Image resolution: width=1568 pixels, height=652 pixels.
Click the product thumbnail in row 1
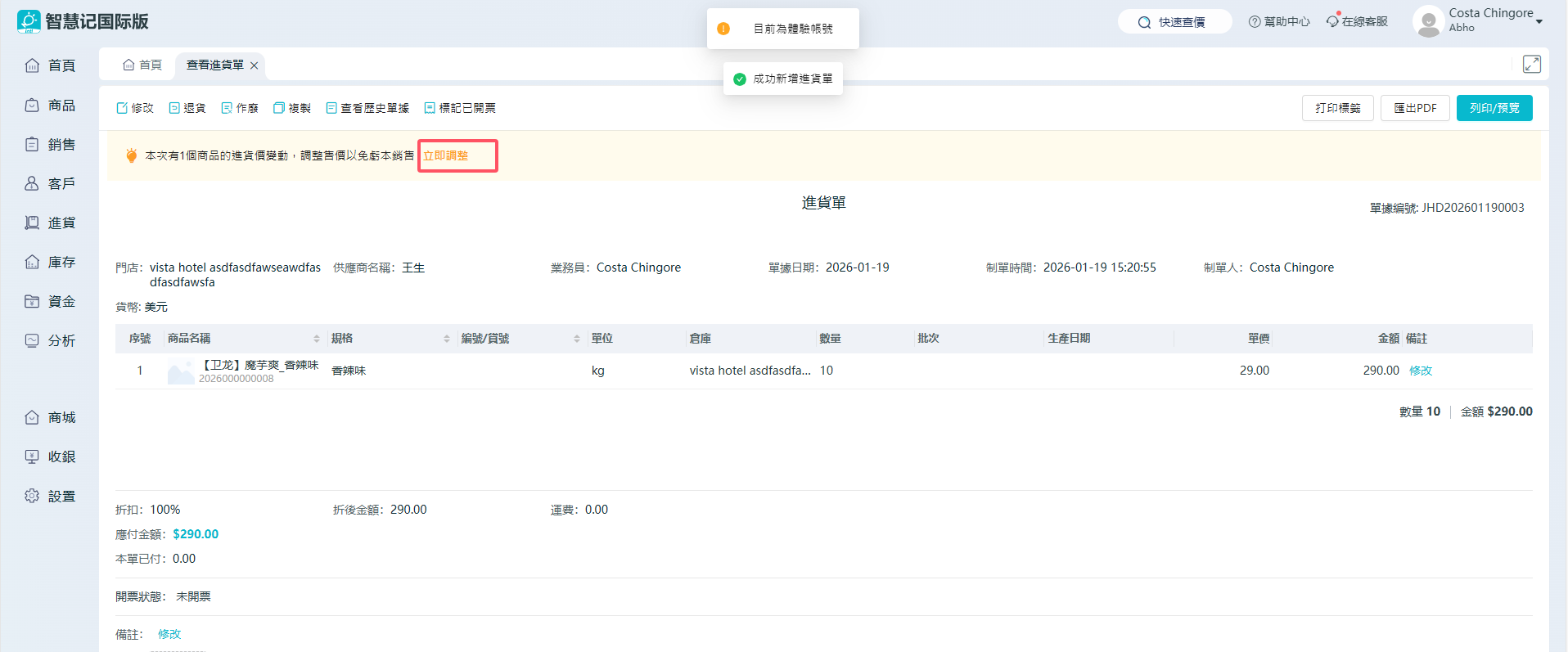[181, 371]
